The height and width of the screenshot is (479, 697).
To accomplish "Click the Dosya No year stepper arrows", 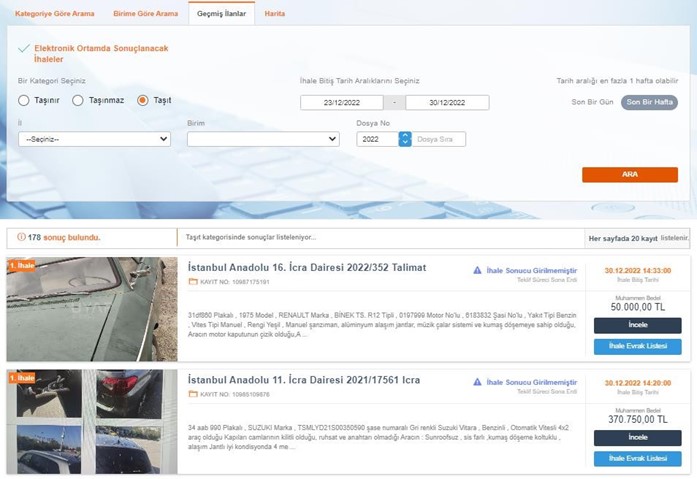I will point(405,139).
